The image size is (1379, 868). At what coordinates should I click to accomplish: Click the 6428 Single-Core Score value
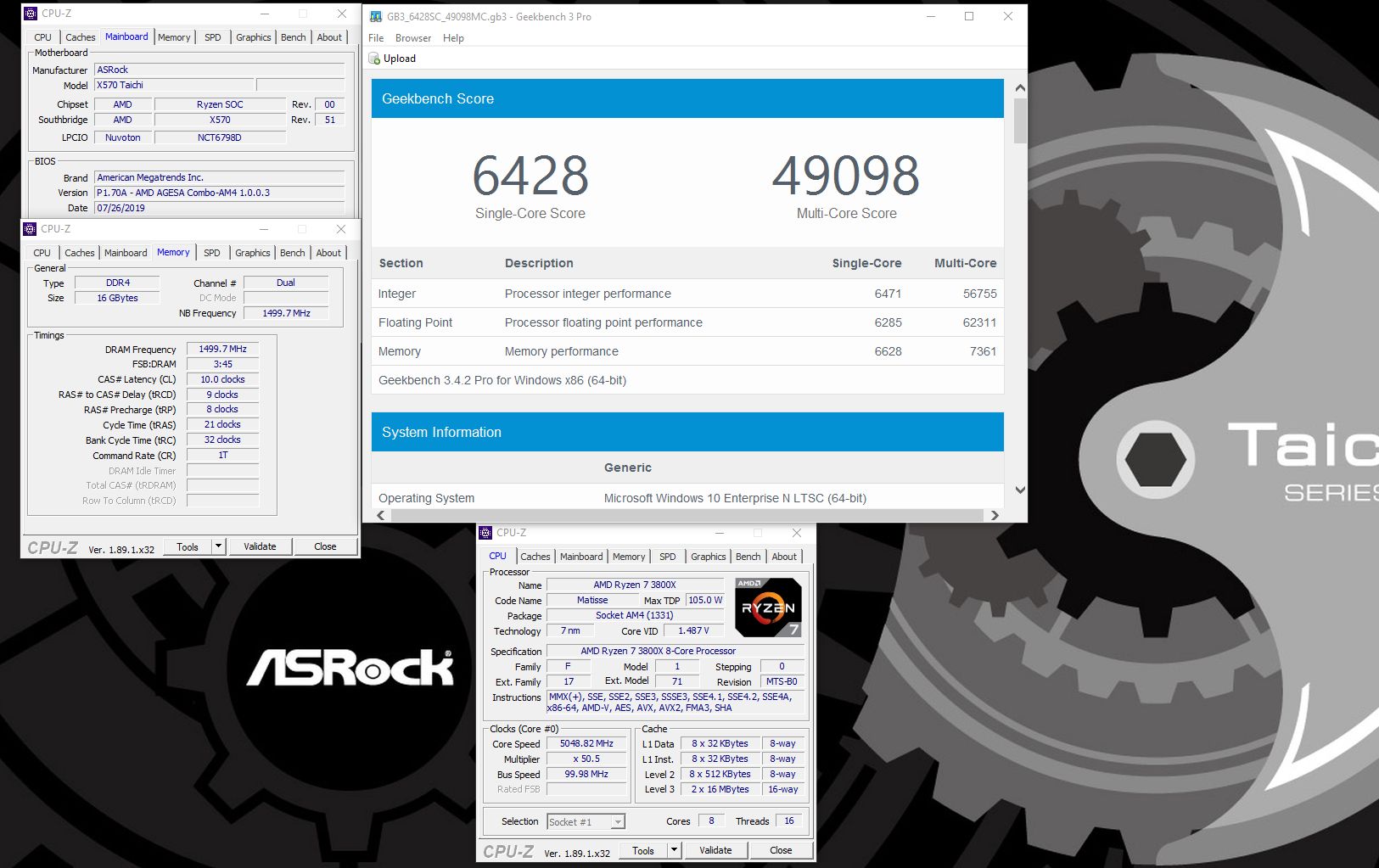tap(530, 176)
